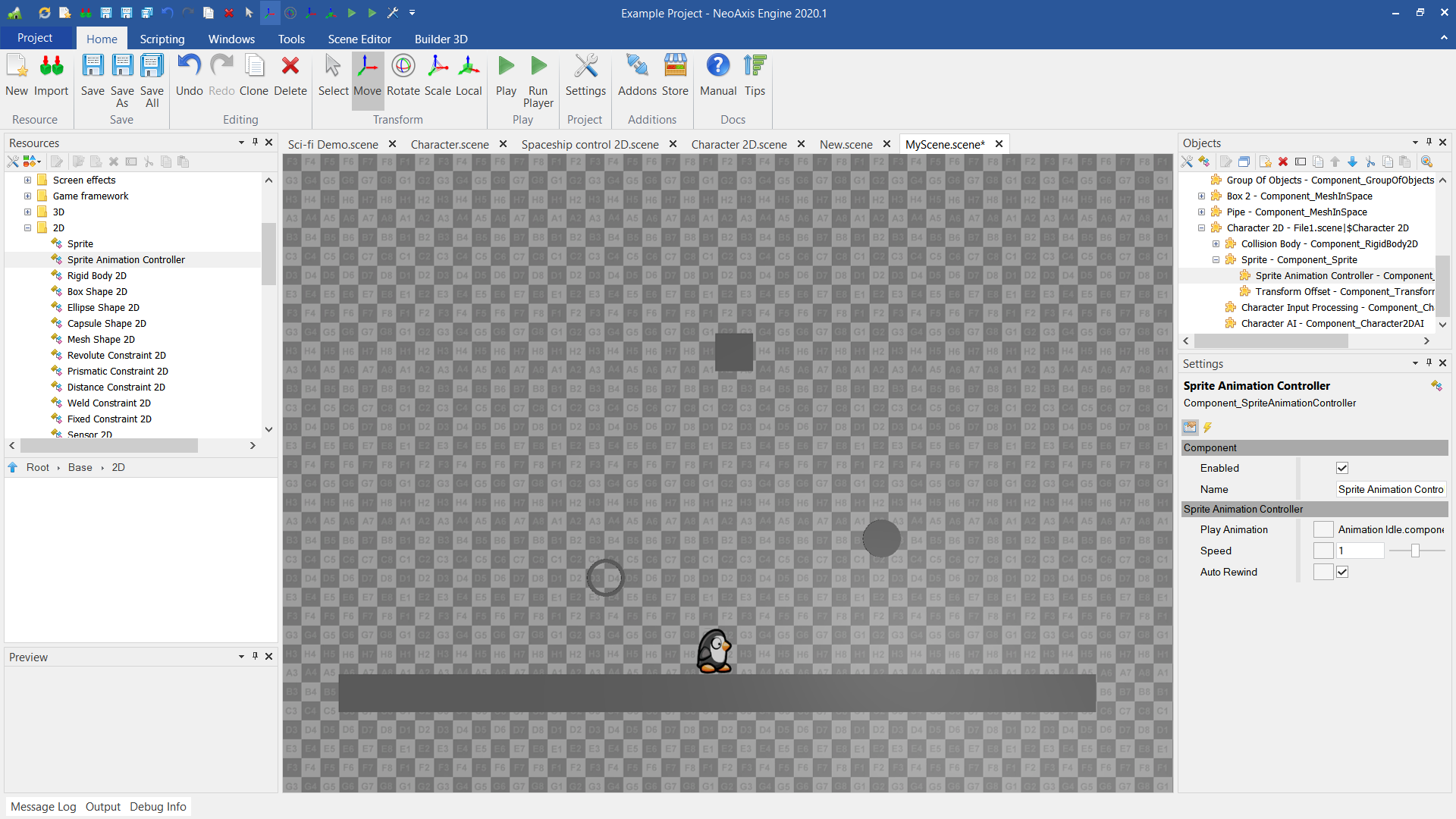Expand the 3D folder in Resources
The width and height of the screenshot is (1456, 819).
27,212
